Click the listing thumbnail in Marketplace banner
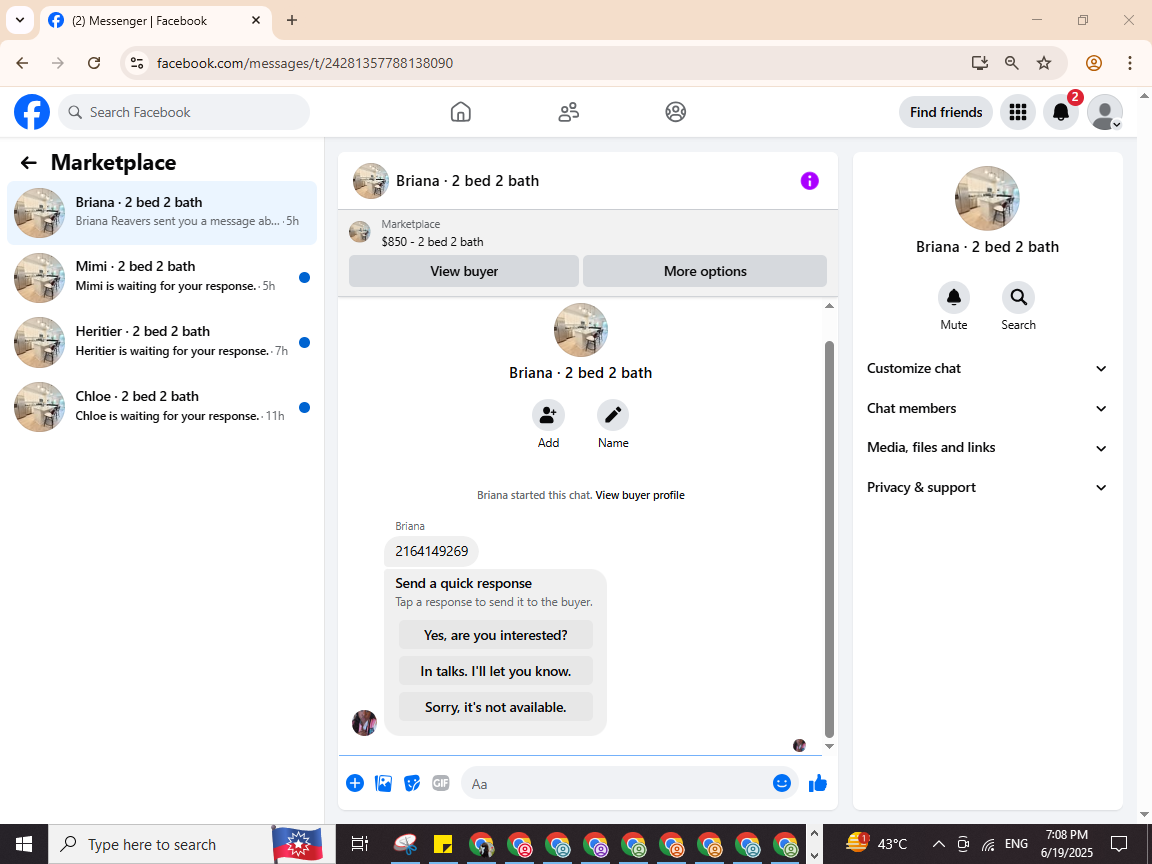Viewport: 1152px width, 864px height. pyautogui.click(x=359, y=232)
